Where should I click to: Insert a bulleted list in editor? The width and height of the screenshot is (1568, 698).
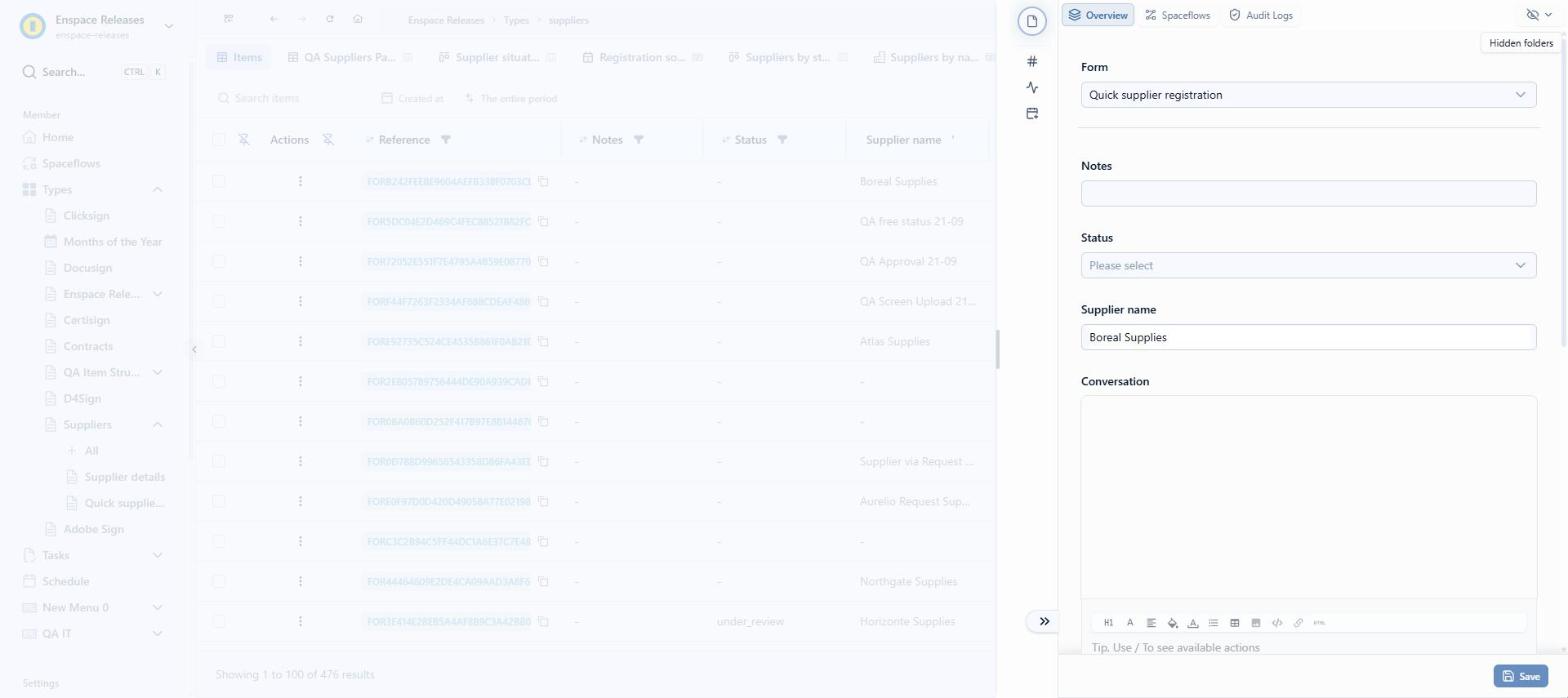point(1213,623)
